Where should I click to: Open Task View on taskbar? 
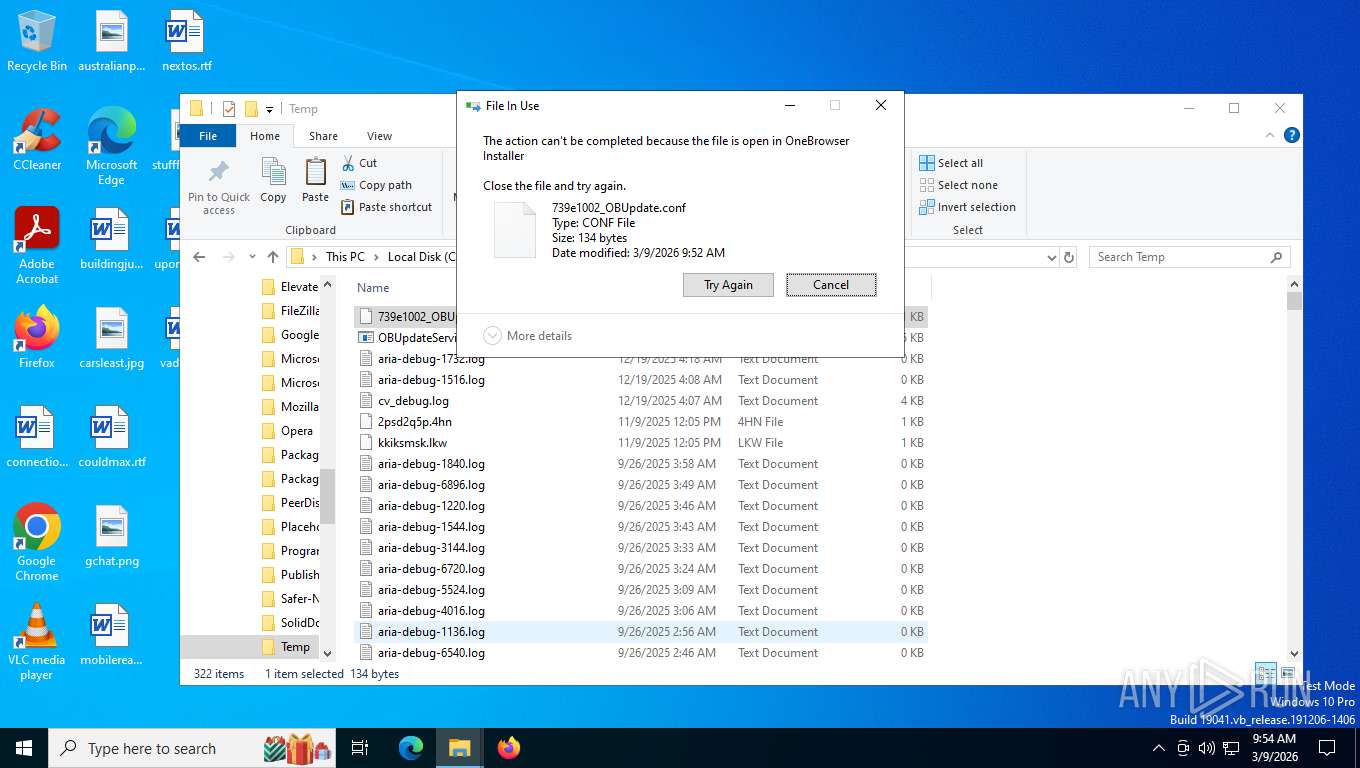pos(360,748)
